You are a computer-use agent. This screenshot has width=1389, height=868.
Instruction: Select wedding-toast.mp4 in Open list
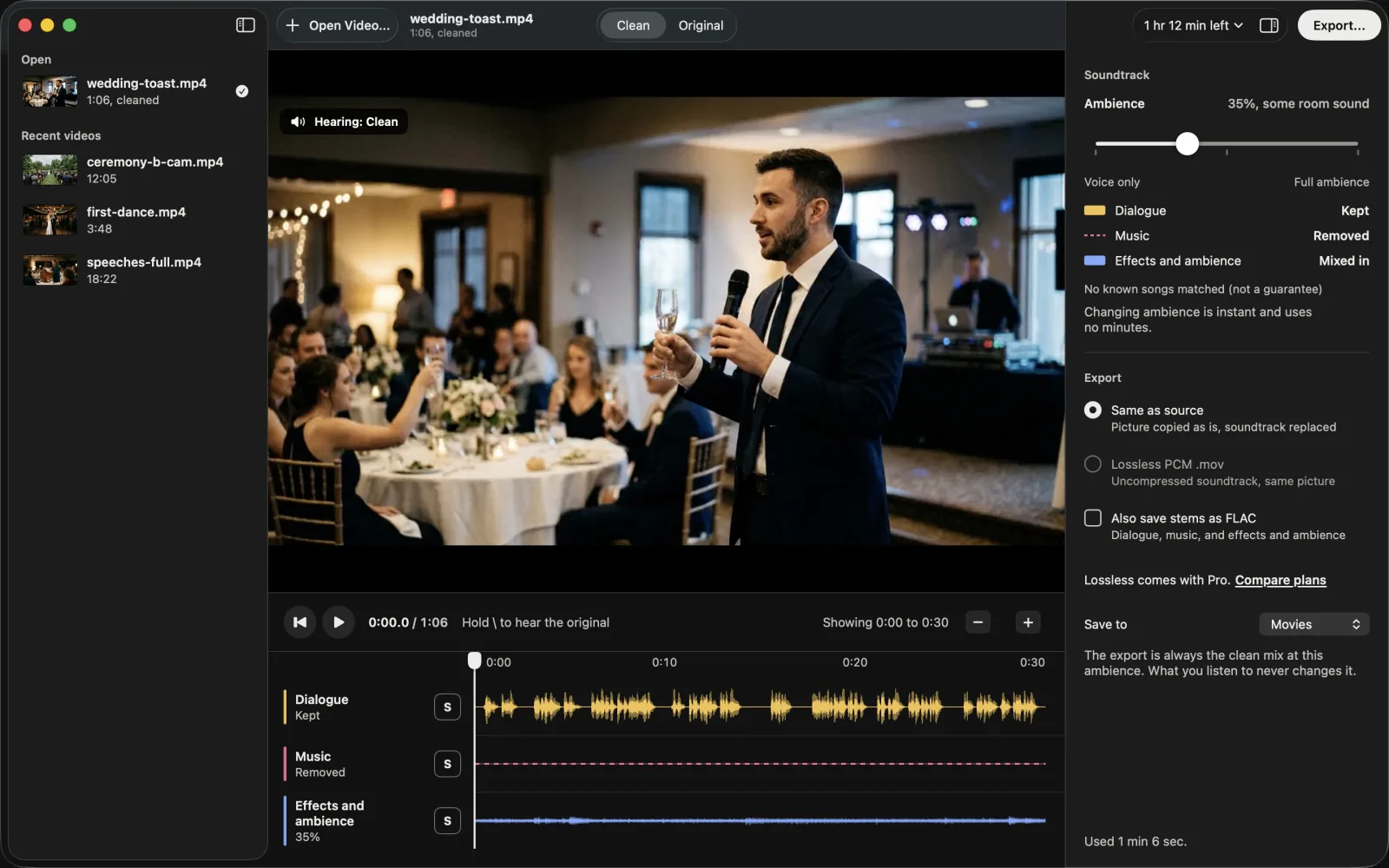click(137, 91)
